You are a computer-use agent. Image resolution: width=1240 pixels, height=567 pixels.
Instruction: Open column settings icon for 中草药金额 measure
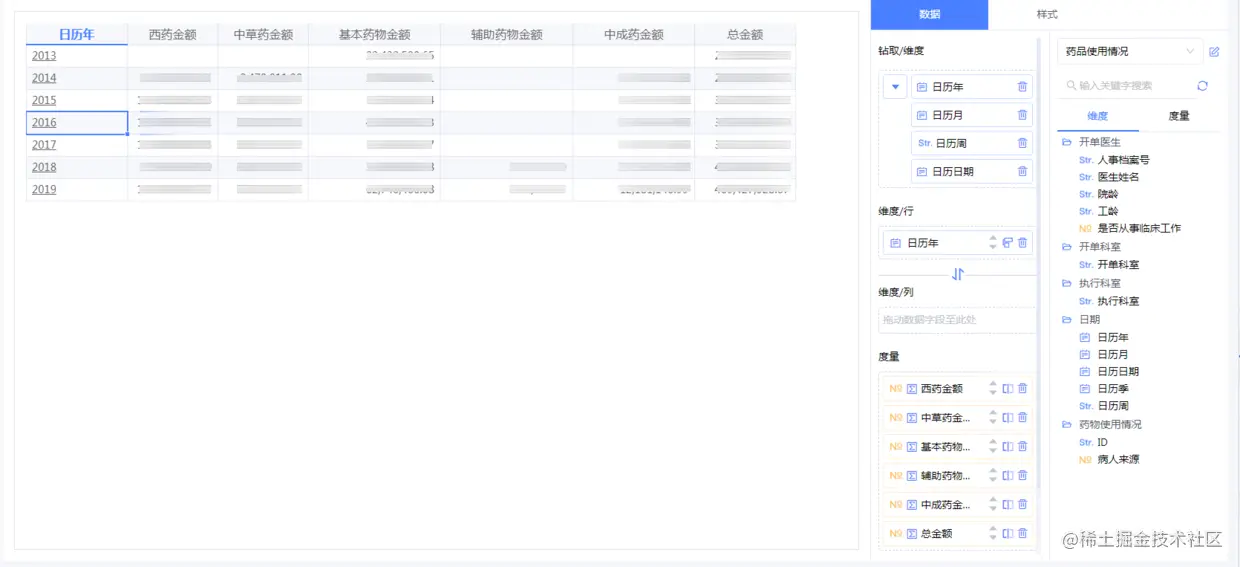click(x=1007, y=418)
